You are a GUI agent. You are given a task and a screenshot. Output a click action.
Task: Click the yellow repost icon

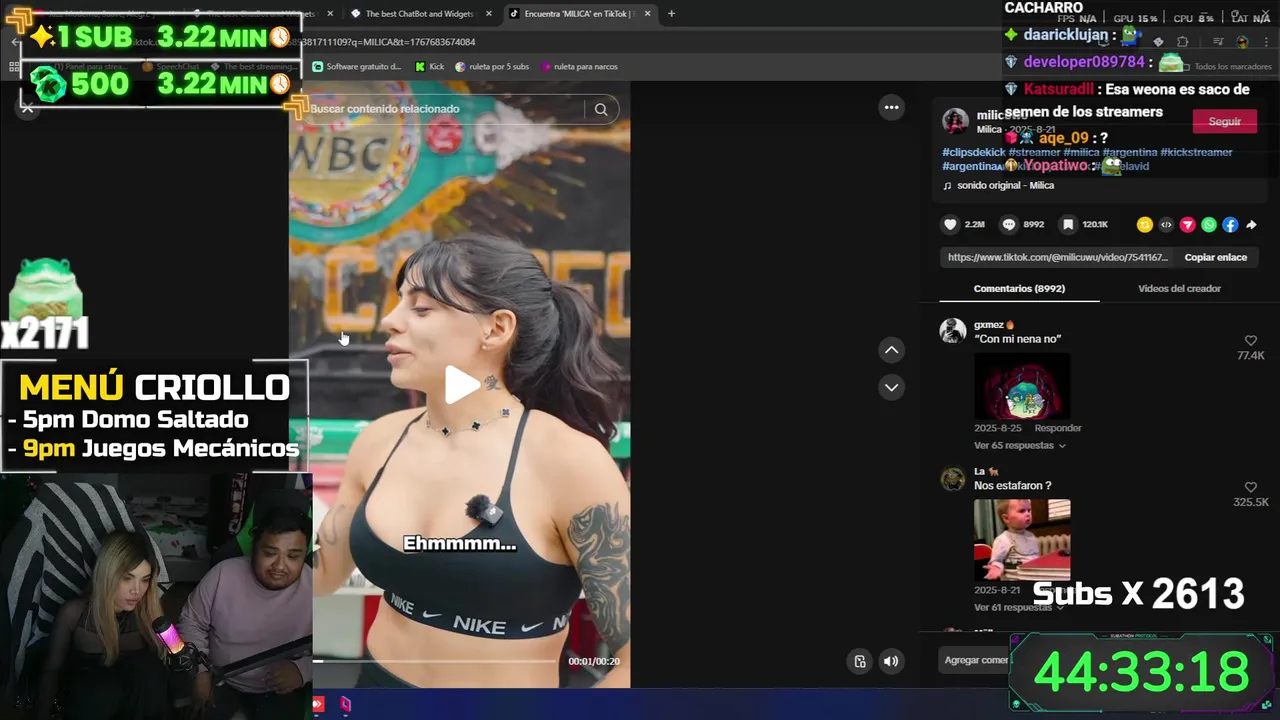click(1145, 225)
